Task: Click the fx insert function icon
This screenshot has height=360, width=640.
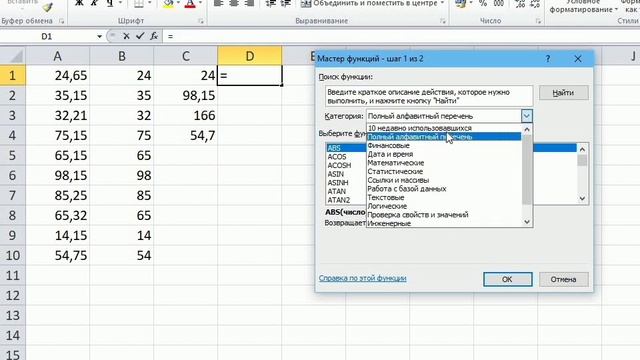Action: pyautogui.click(x=154, y=36)
